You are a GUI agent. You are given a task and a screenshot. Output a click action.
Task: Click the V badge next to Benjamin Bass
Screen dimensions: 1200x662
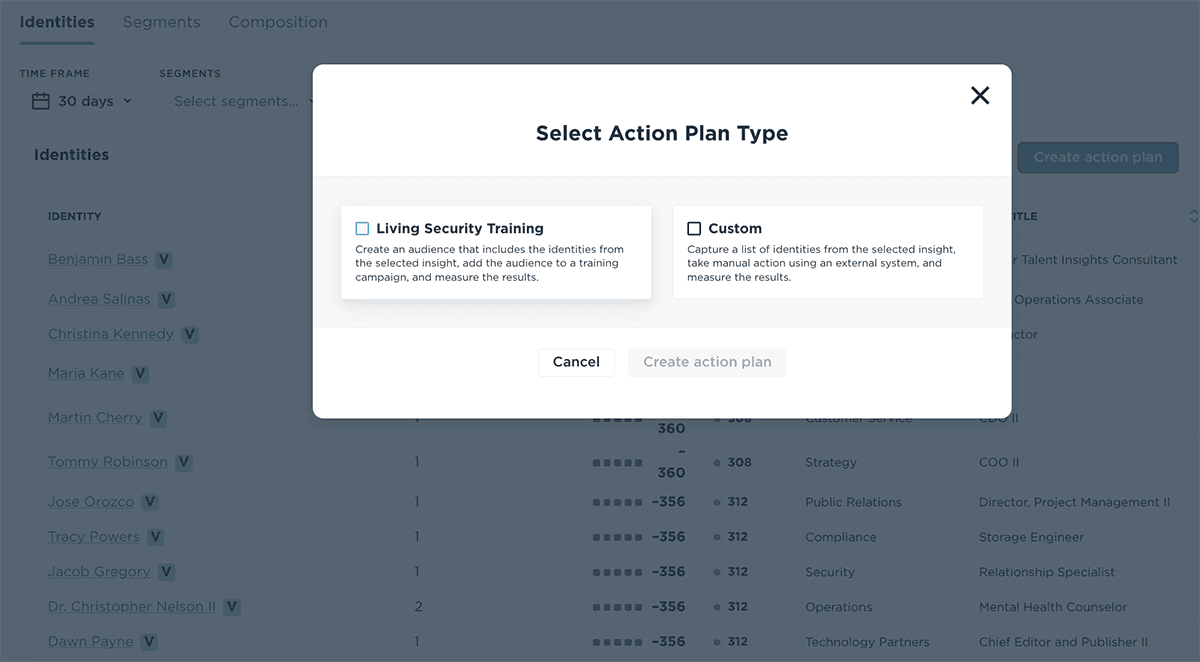pos(164,259)
